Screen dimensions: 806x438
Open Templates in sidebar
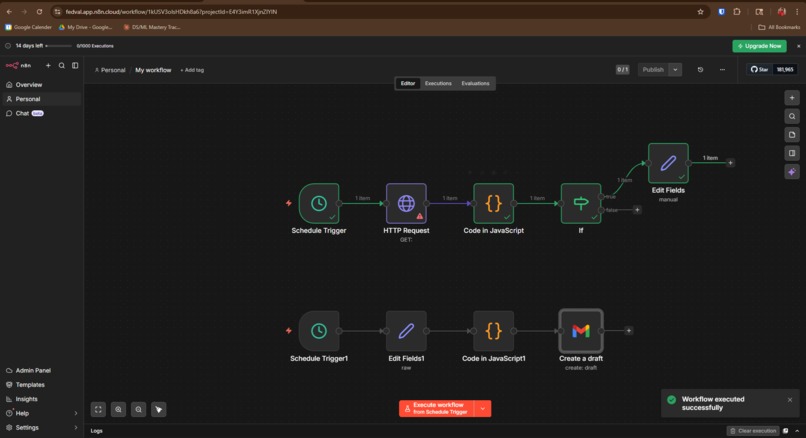coord(41,385)
